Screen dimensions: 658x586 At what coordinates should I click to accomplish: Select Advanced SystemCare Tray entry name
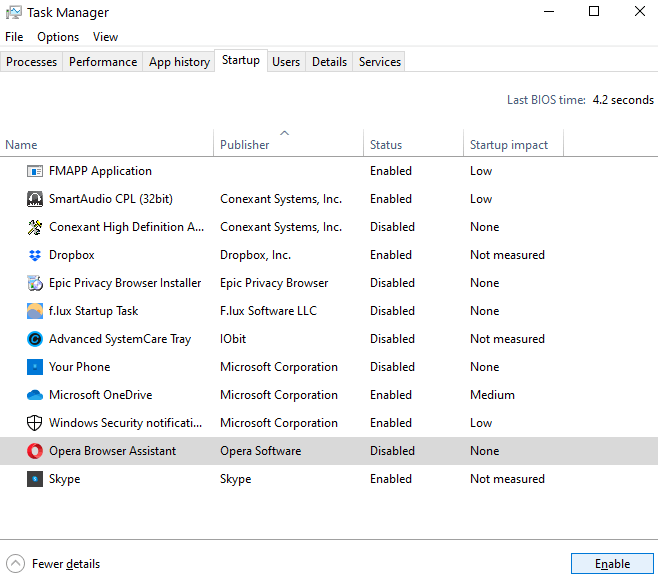coord(120,339)
